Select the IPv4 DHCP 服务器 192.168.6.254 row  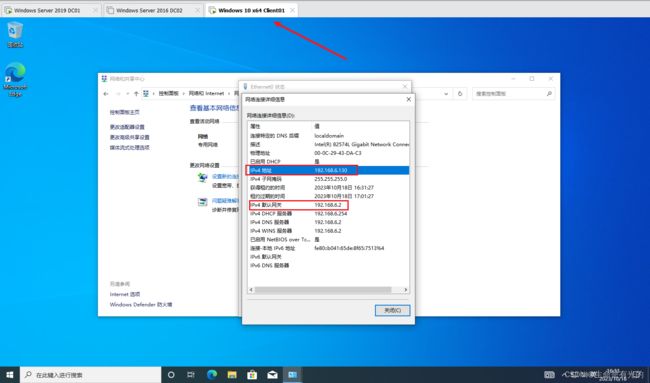point(328,213)
